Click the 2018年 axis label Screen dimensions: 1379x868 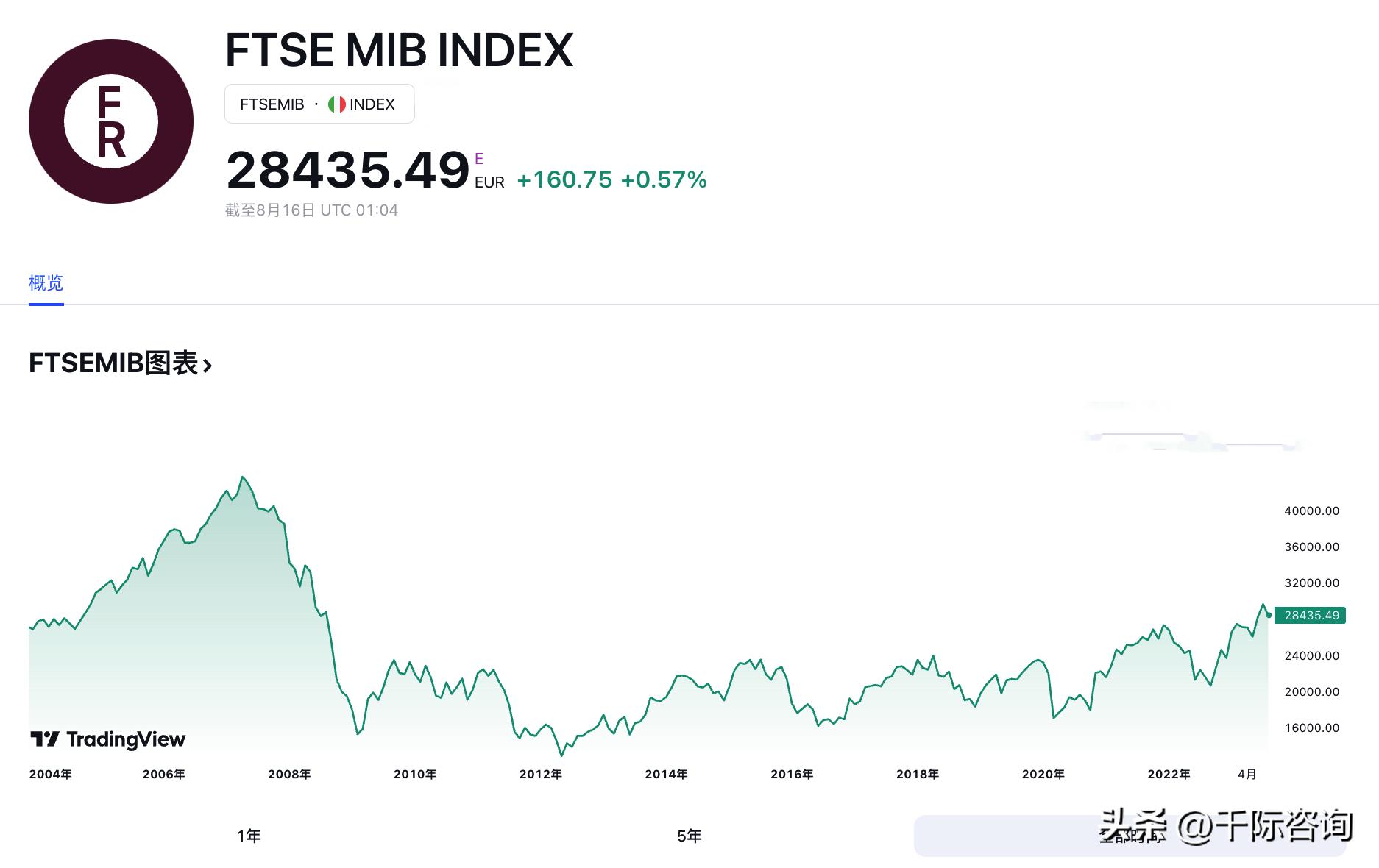[918, 774]
